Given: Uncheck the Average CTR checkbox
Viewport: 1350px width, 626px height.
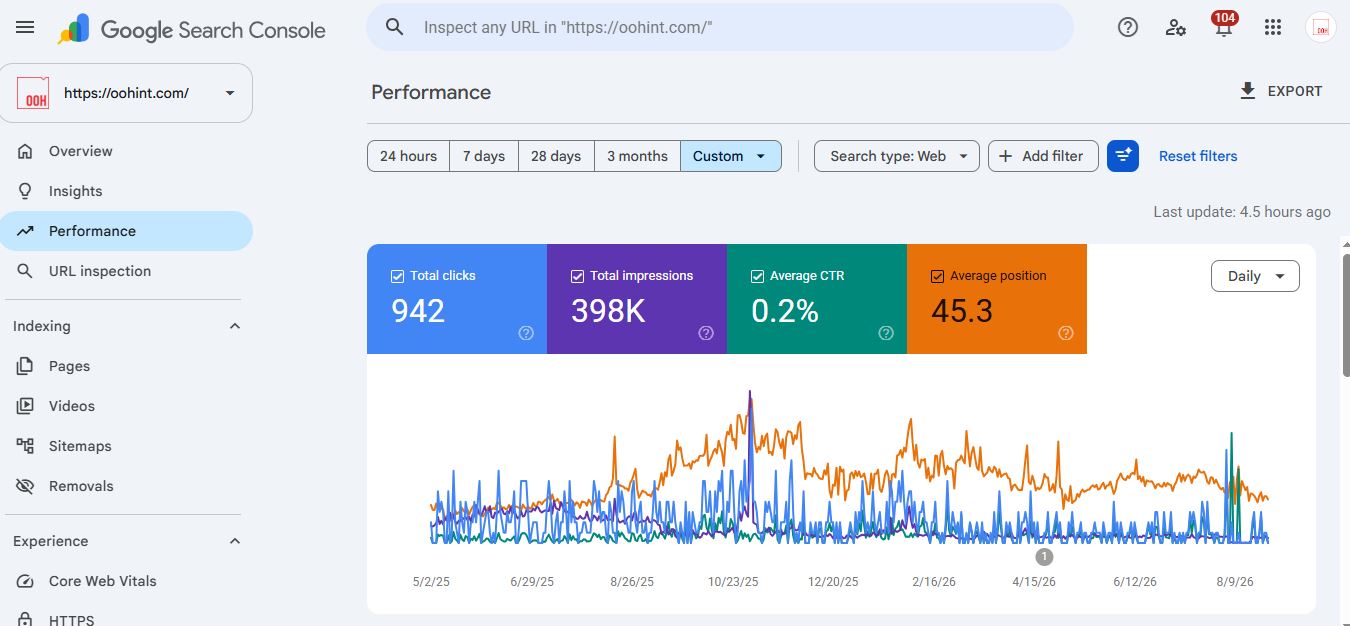Looking at the screenshot, I should (757, 276).
